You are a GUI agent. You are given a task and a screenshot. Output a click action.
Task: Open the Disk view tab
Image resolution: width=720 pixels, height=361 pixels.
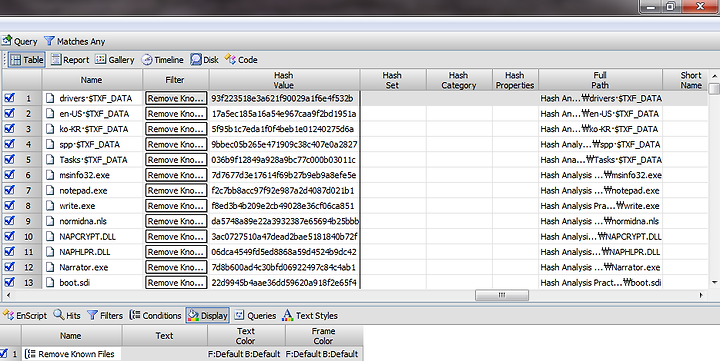(205, 60)
